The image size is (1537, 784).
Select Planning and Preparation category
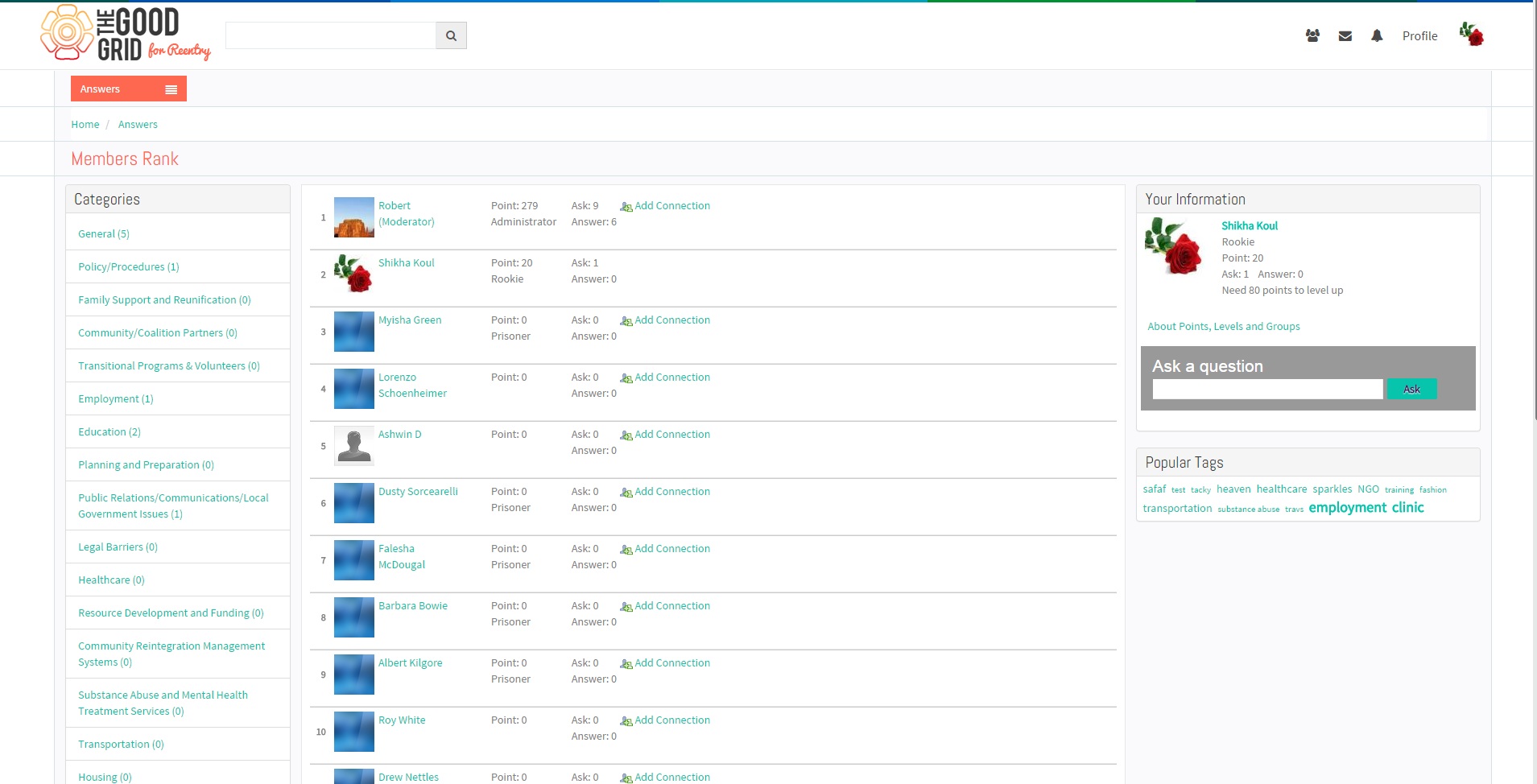(x=146, y=465)
